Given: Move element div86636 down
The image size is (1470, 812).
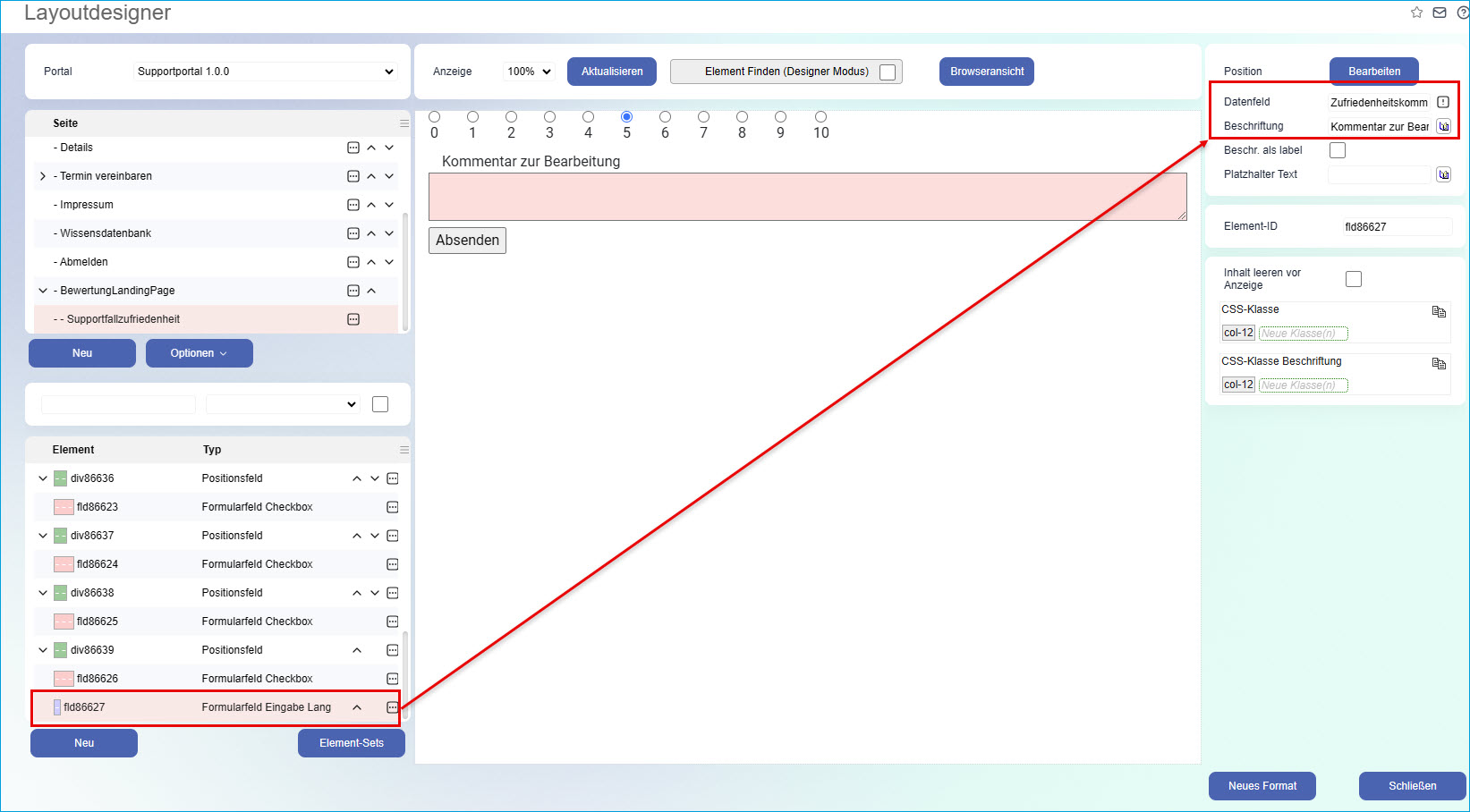Looking at the screenshot, I should [x=375, y=478].
